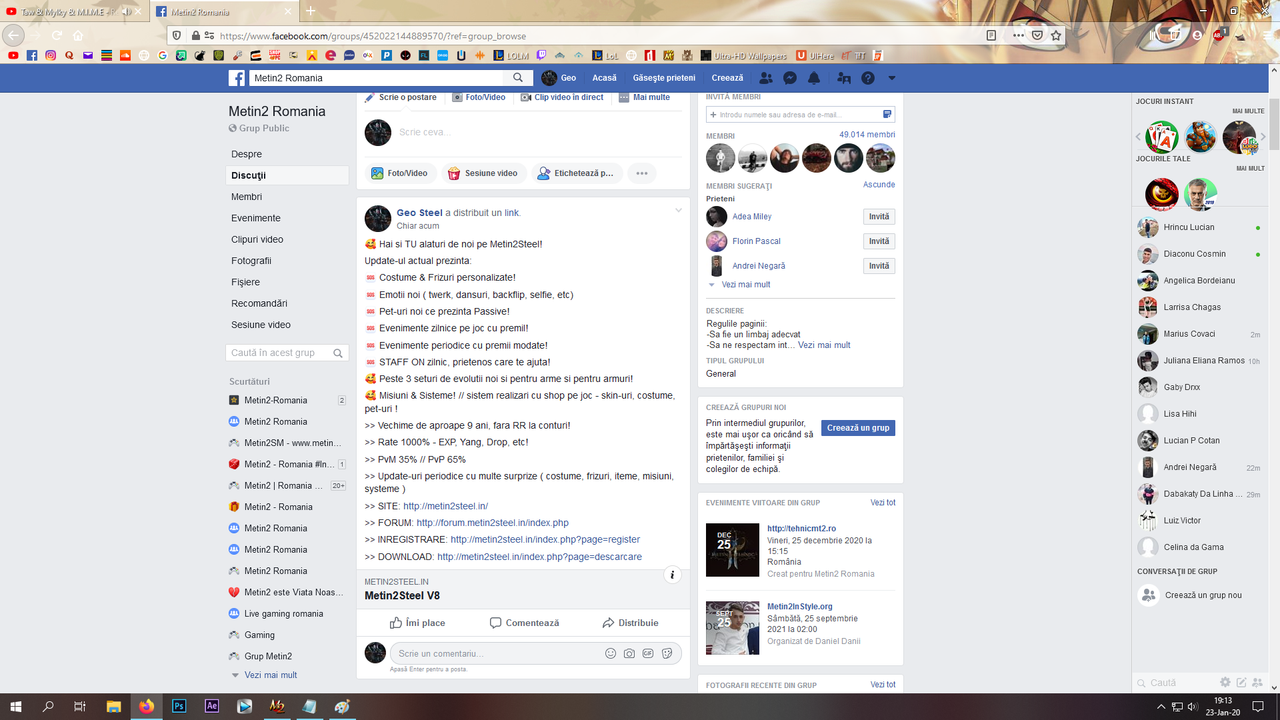The image size is (1280, 720).
Task: Open friend requests icon in Facebook bar
Action: tap(766, 78)
